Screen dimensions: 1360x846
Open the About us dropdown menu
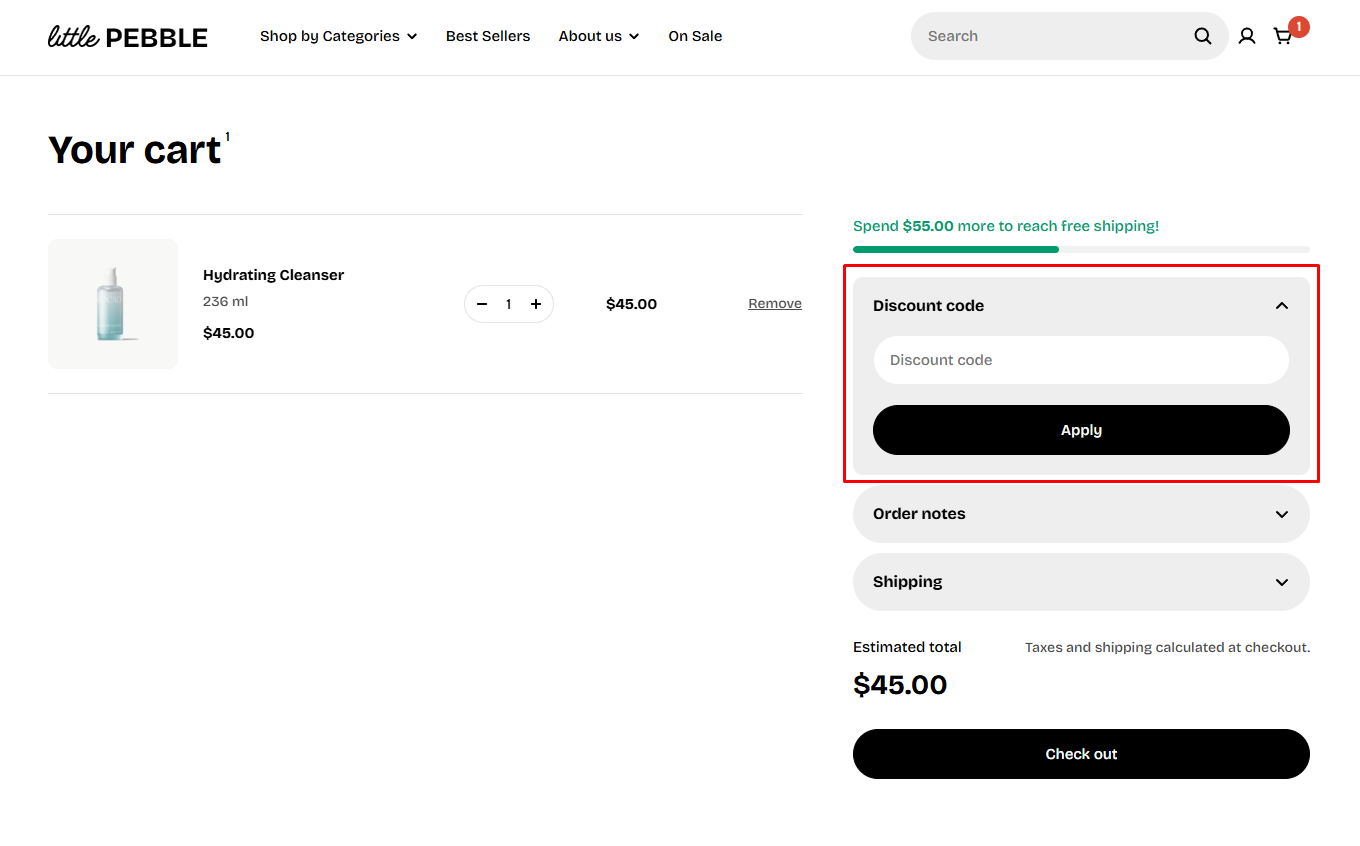[x=599, y=36]
